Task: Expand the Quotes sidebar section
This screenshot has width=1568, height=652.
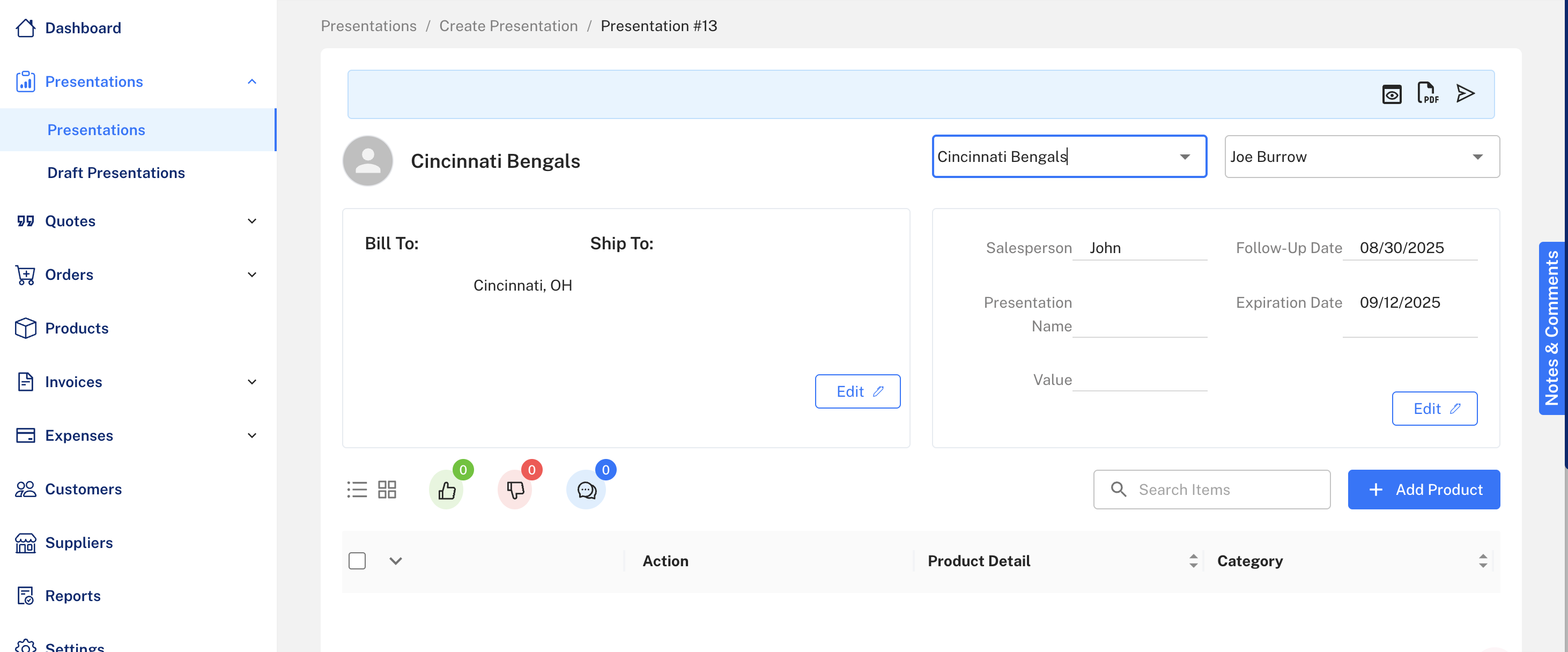Action: click(x=252, y=221)
